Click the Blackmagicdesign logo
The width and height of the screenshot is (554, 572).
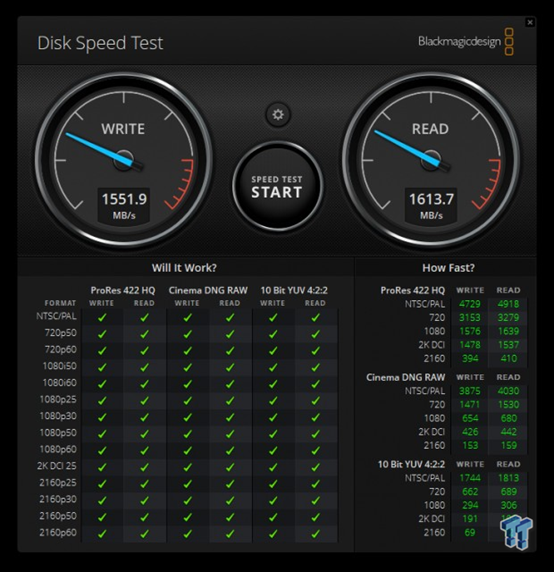tap(466, 42)
